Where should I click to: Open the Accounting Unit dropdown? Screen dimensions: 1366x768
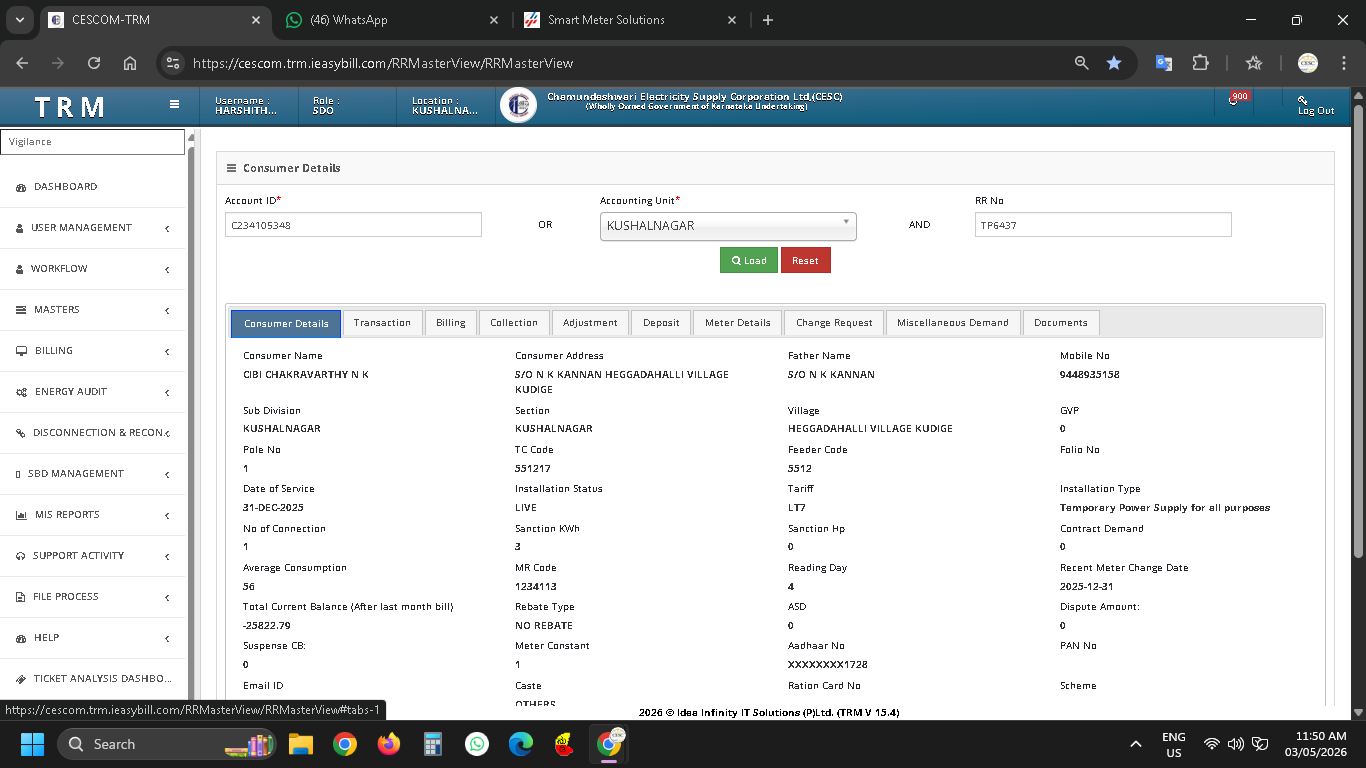click(x=728, y=226)
